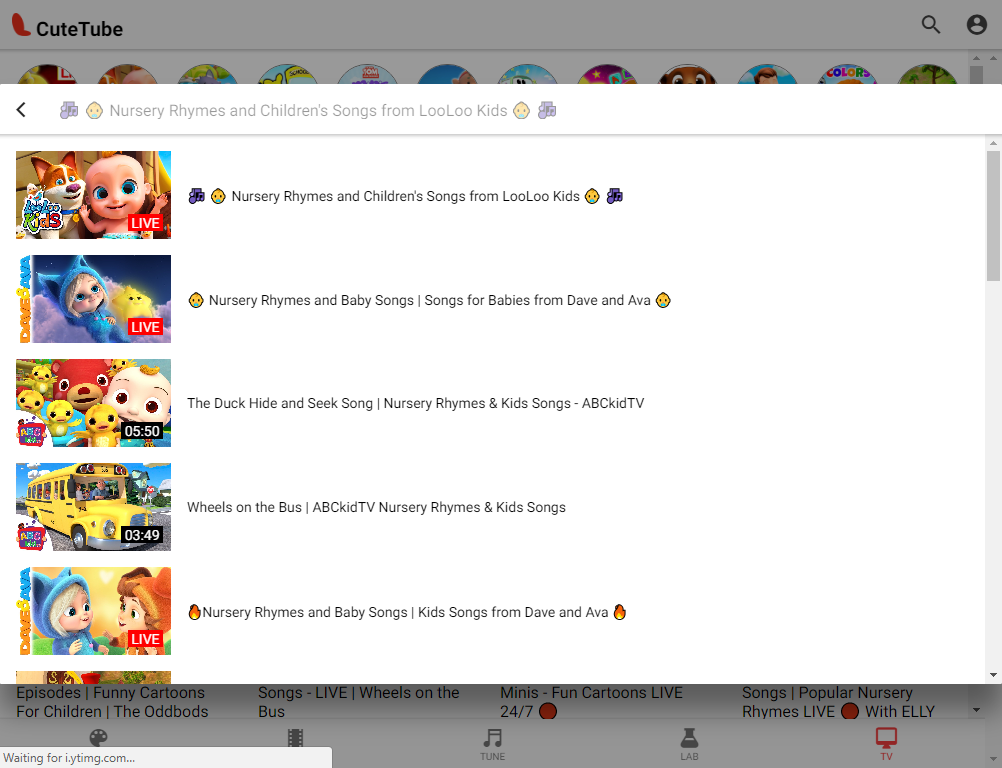Screen dimensions: 1002x768
Task: Open 'Popular Nursery Rhymes LIVE With ELLY' card
Action: (x=838, y=702)
